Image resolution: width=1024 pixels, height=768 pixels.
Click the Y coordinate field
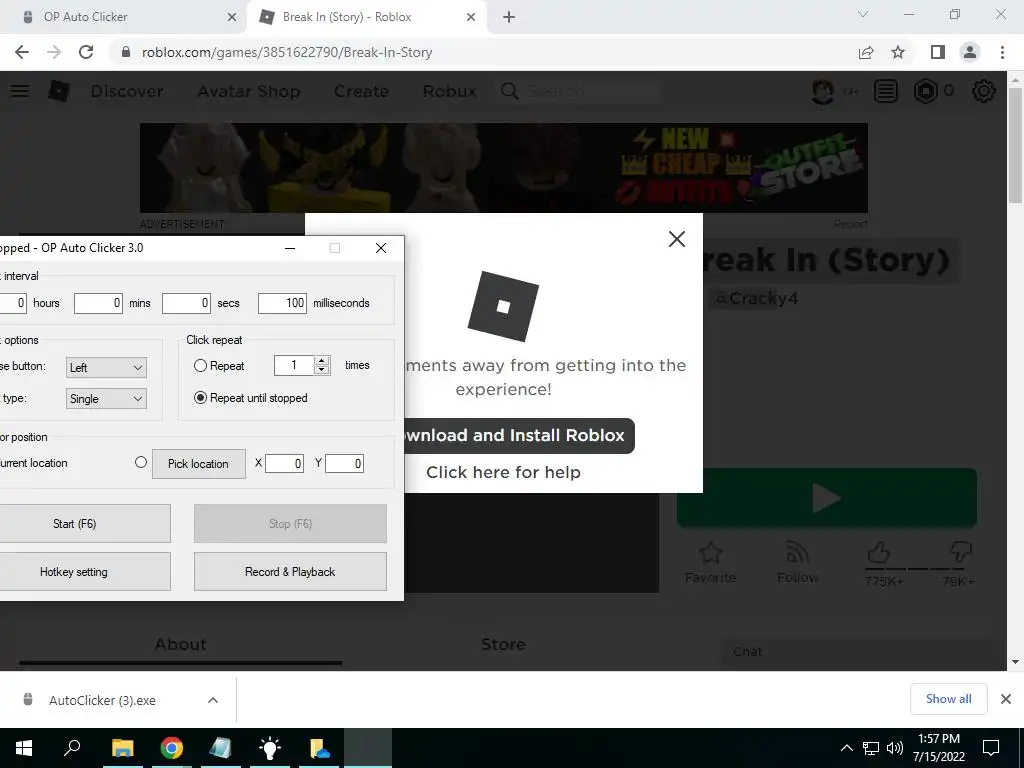pyautogui.click(x=344, y=464)
